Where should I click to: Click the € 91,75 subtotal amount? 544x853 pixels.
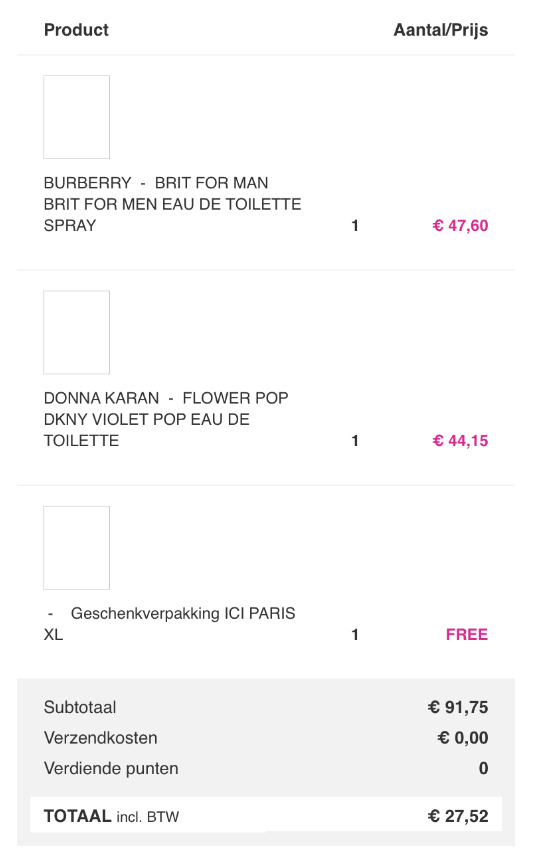click(x=458, y=707)
